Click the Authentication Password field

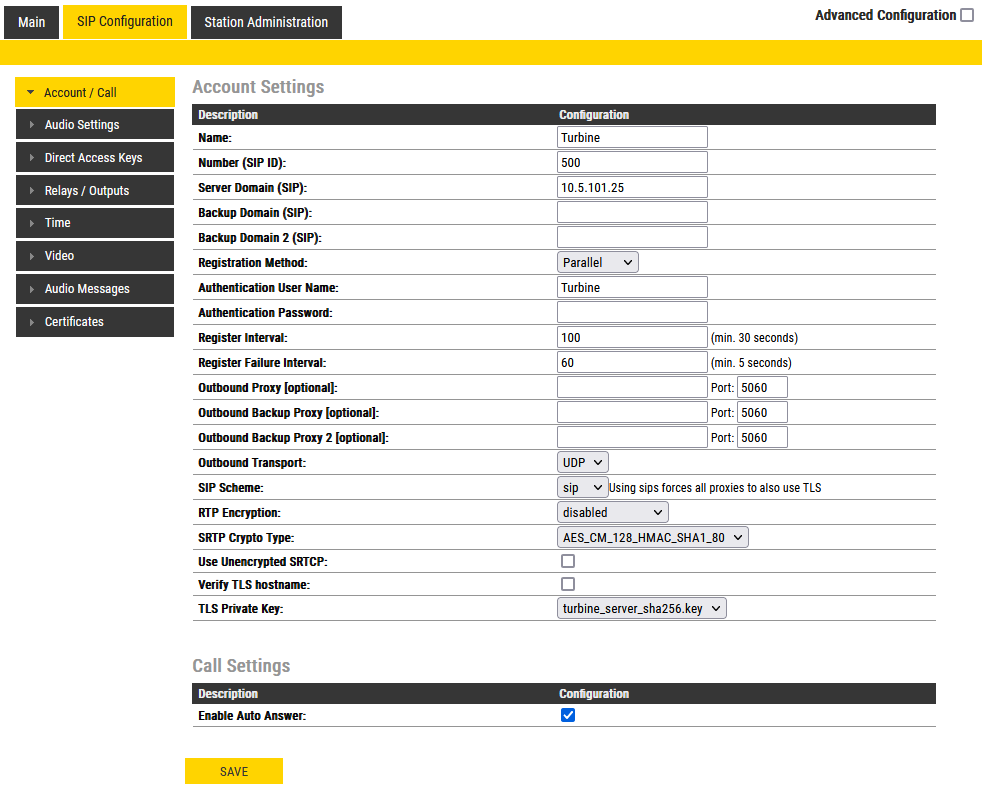pos(632,312)
